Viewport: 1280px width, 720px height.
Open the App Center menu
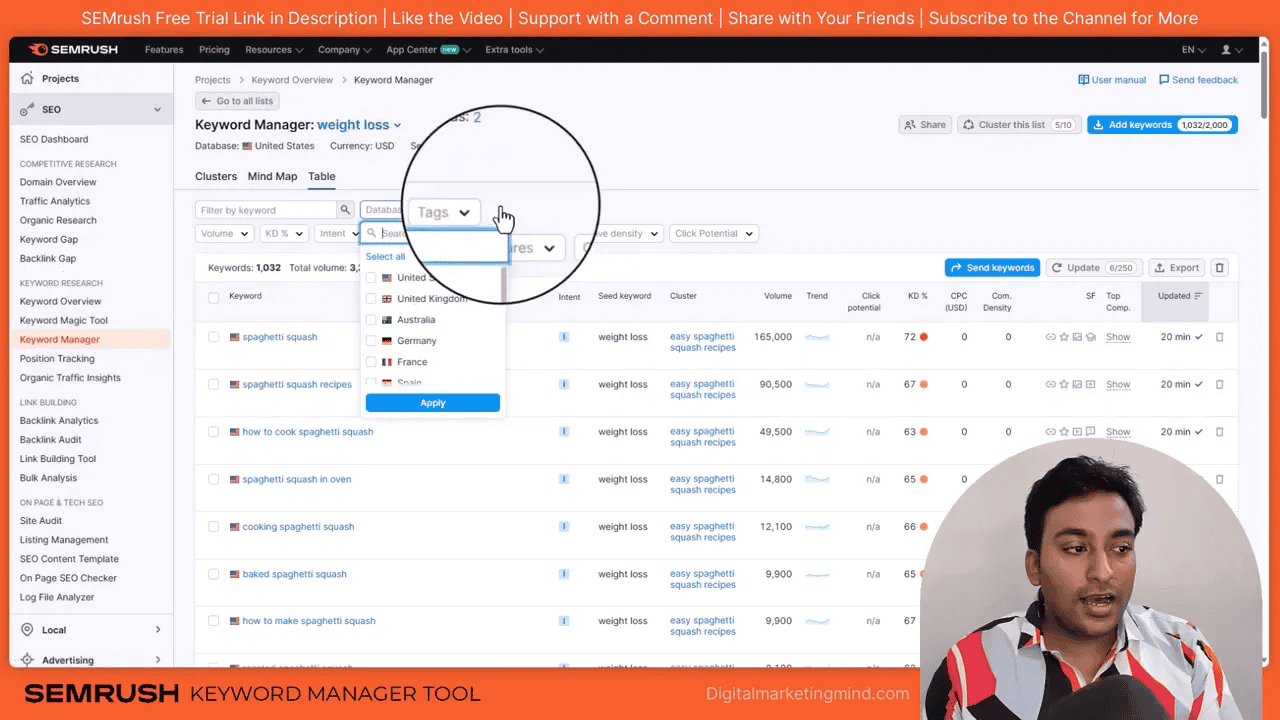click(420, 49)
